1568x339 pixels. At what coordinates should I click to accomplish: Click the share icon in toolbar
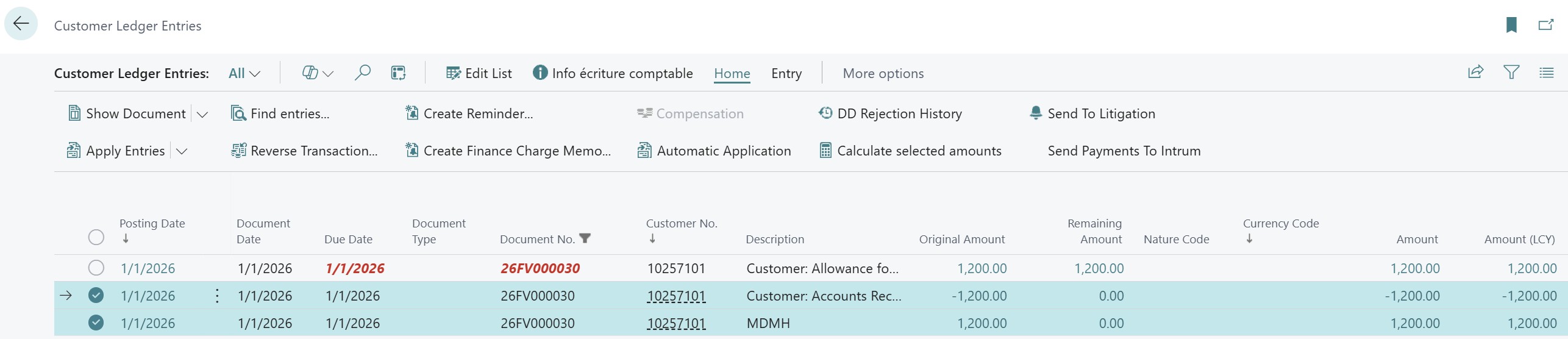[x=1475, y=73]
